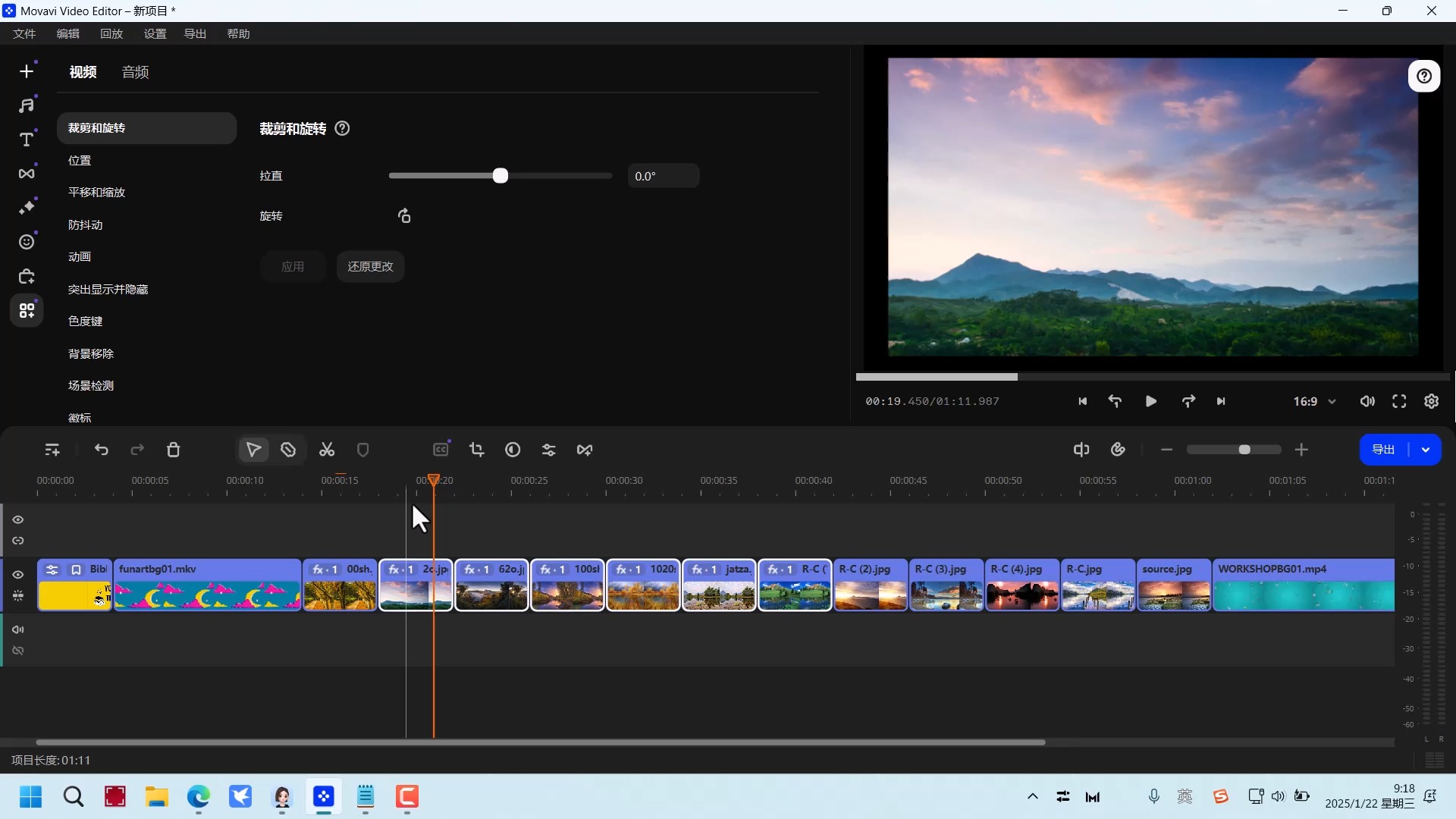Switch to the 音频 tab
This screenshot has height=819, width=1456.
[x=135, y=72]
